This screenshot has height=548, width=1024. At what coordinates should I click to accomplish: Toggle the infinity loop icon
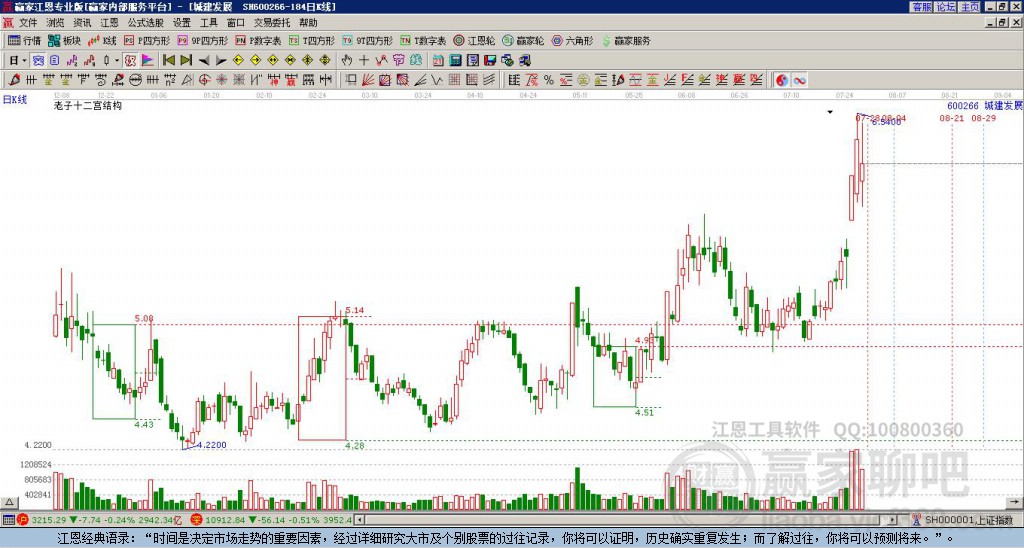coord(799,80)
